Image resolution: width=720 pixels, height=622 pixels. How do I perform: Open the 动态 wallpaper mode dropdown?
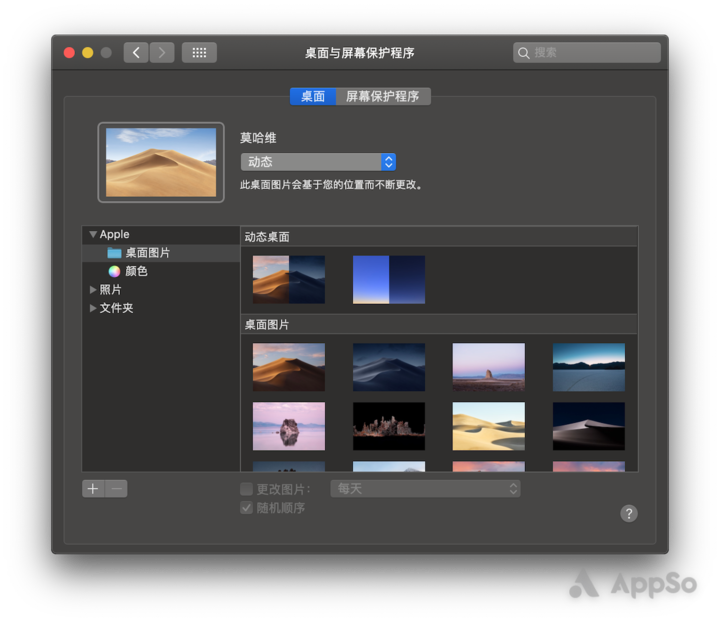tap(318, 162)
